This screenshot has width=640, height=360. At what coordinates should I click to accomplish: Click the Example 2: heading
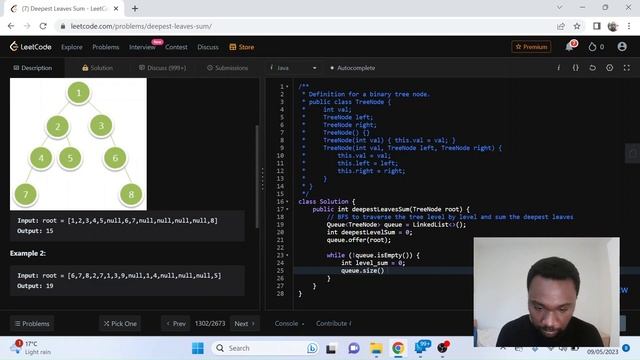point(28,253)
